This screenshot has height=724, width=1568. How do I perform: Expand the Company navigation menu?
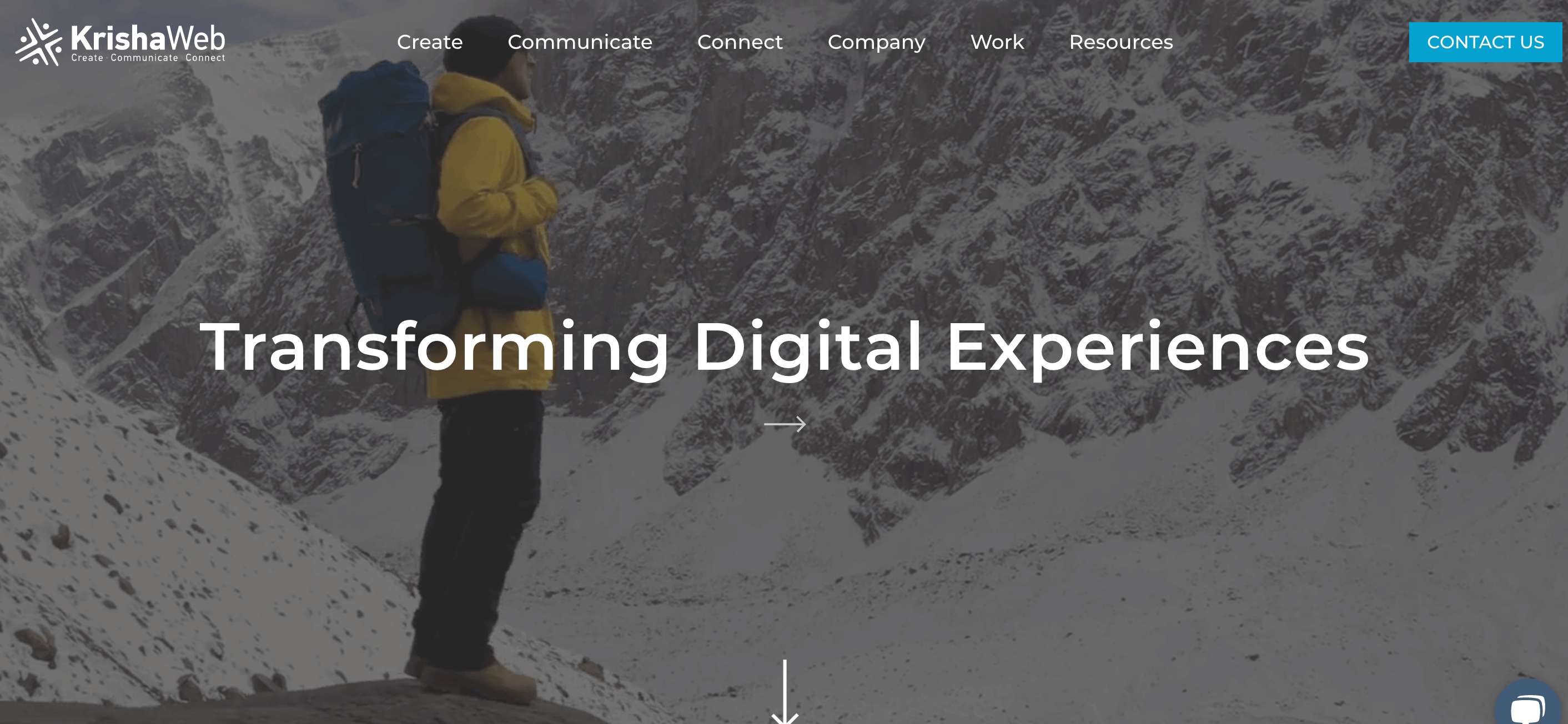[x=876, y=43]
